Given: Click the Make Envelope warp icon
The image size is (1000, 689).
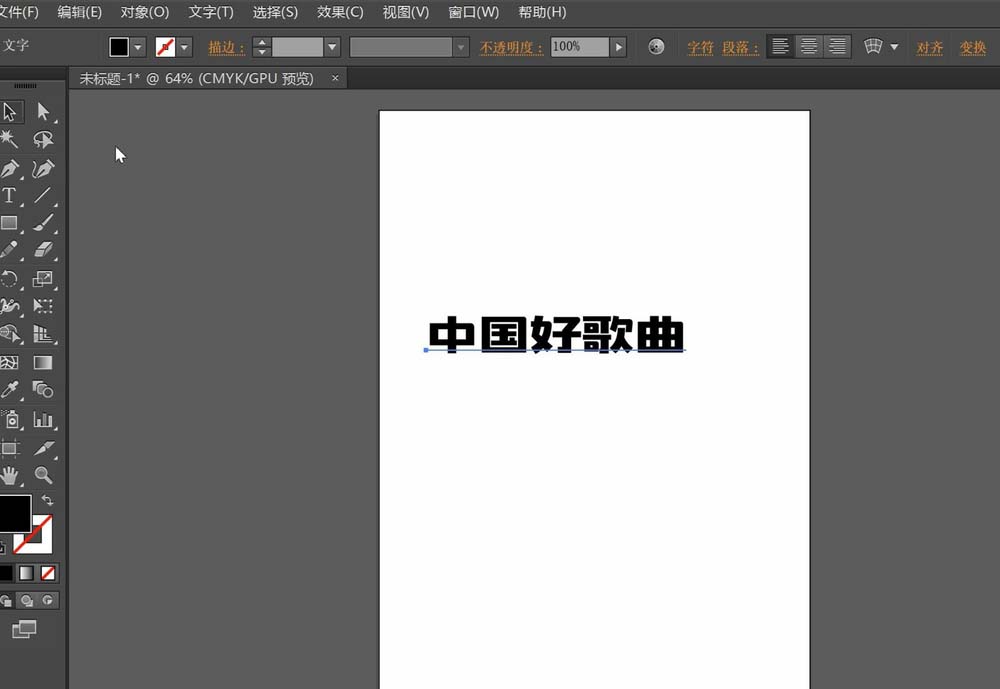Looking at the screenshot, I should (873, 47).
